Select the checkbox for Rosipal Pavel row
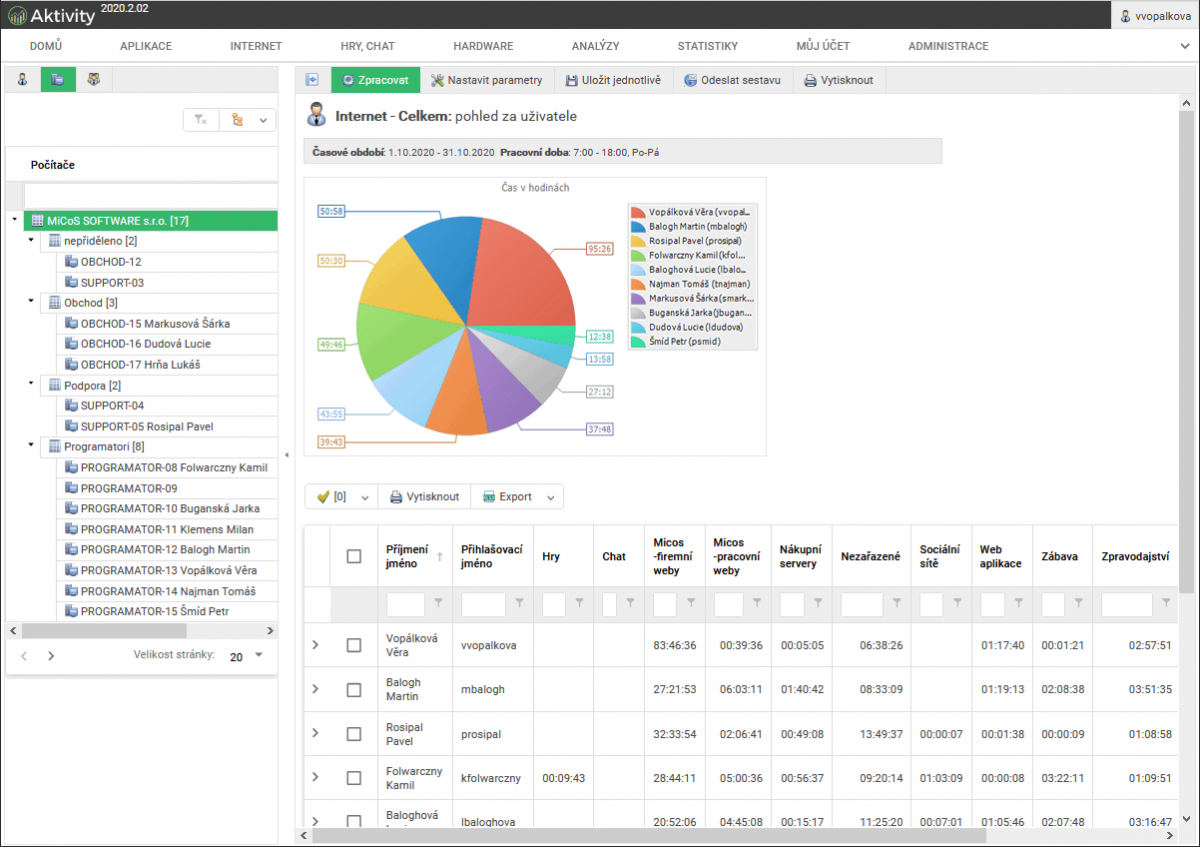This screenshot has width=1200, height=847. click(x=354, y=734)
